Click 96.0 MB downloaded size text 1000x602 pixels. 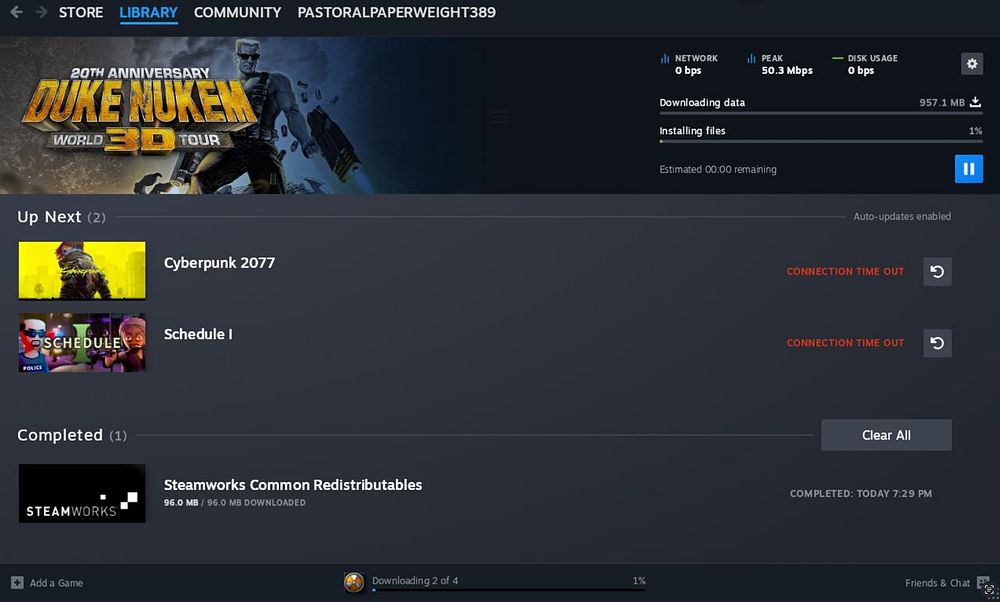[234, 503]
